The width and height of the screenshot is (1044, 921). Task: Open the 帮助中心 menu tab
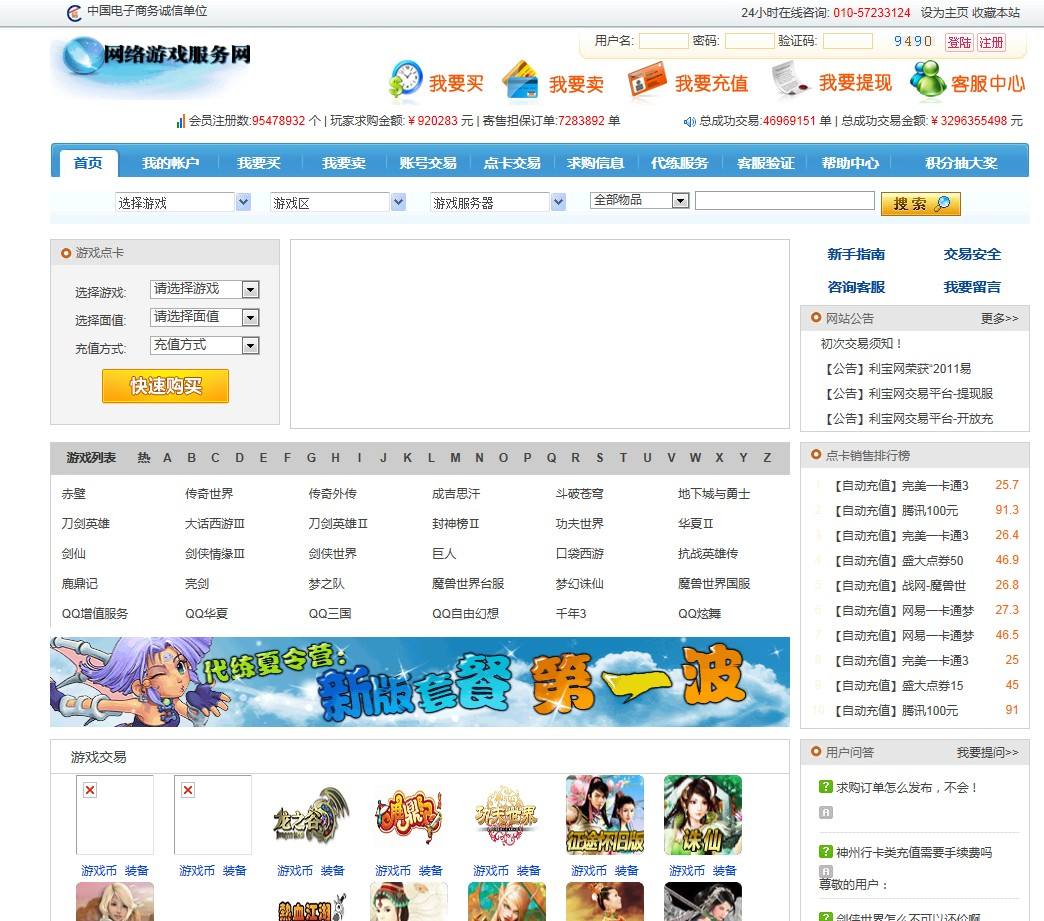pyautogui.click(x=850, y=163)
